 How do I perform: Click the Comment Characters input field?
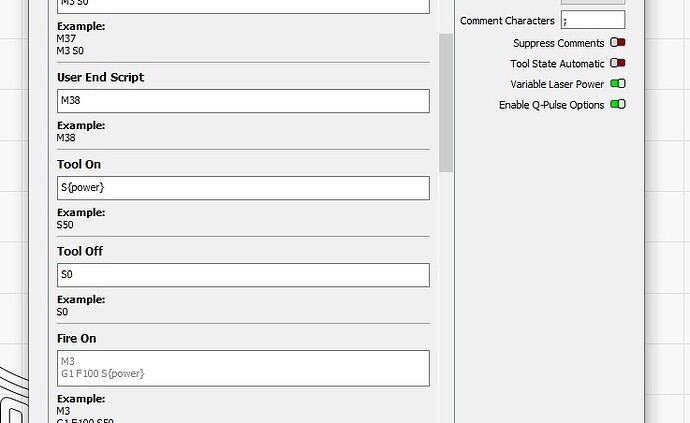click(x=592, y=21)
